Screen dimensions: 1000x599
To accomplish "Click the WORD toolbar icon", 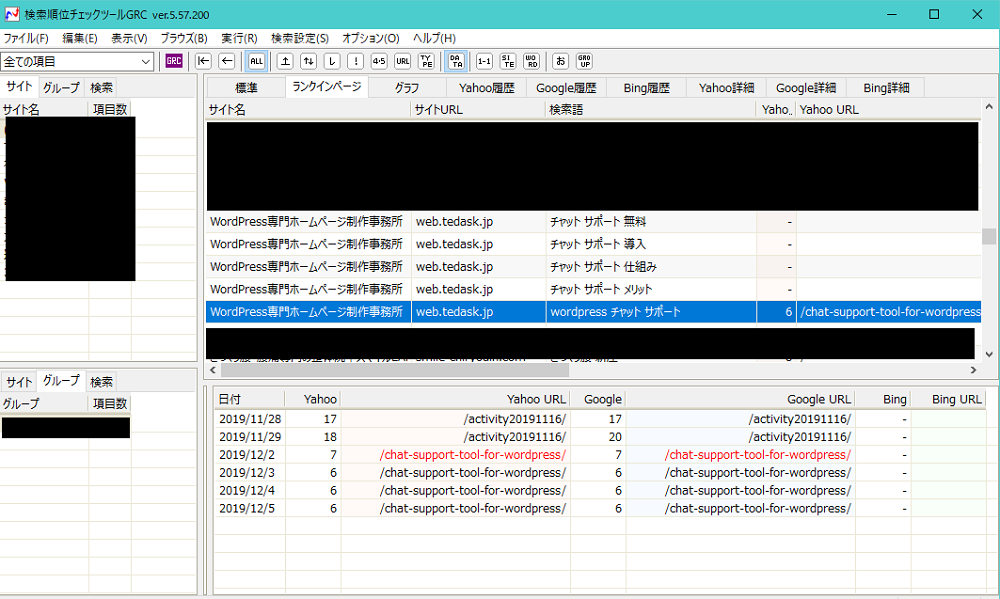I will (532, 61).
